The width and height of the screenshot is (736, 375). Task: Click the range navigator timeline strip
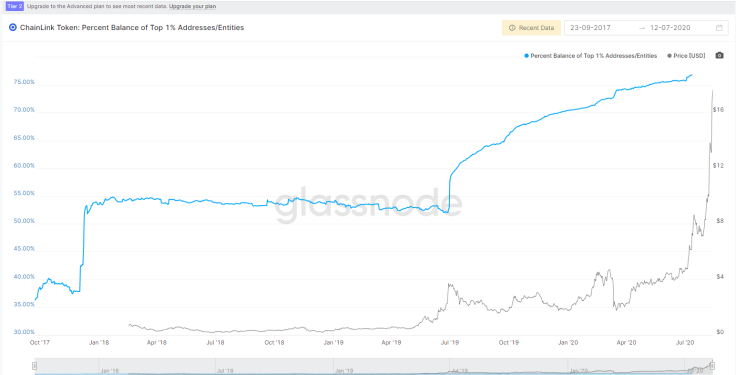[373, 366]
